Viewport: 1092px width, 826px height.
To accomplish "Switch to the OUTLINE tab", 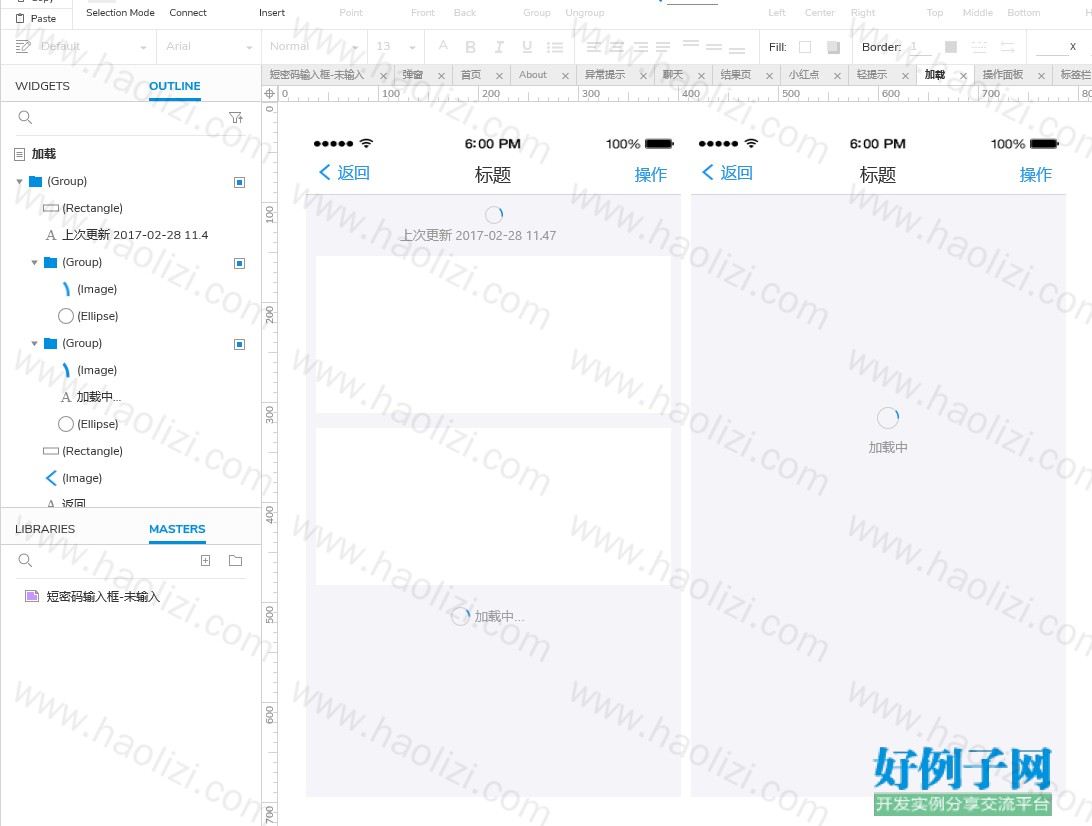I will (175, 86).
